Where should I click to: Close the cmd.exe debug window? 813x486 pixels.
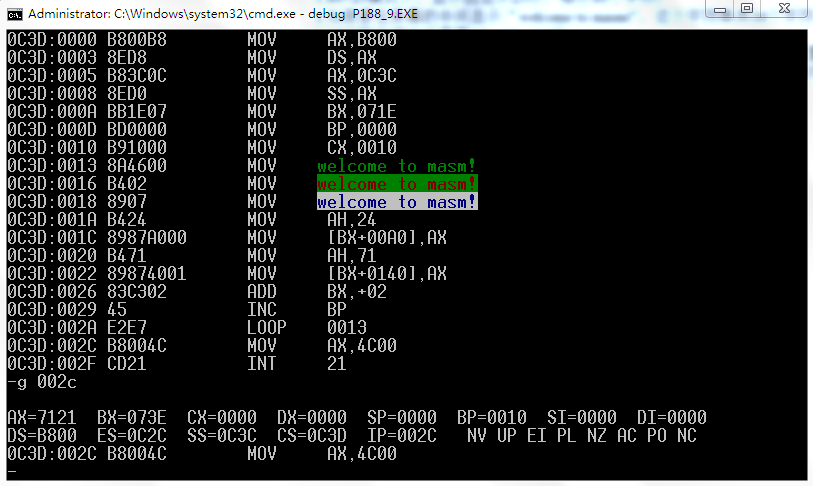tap(784, 8)
